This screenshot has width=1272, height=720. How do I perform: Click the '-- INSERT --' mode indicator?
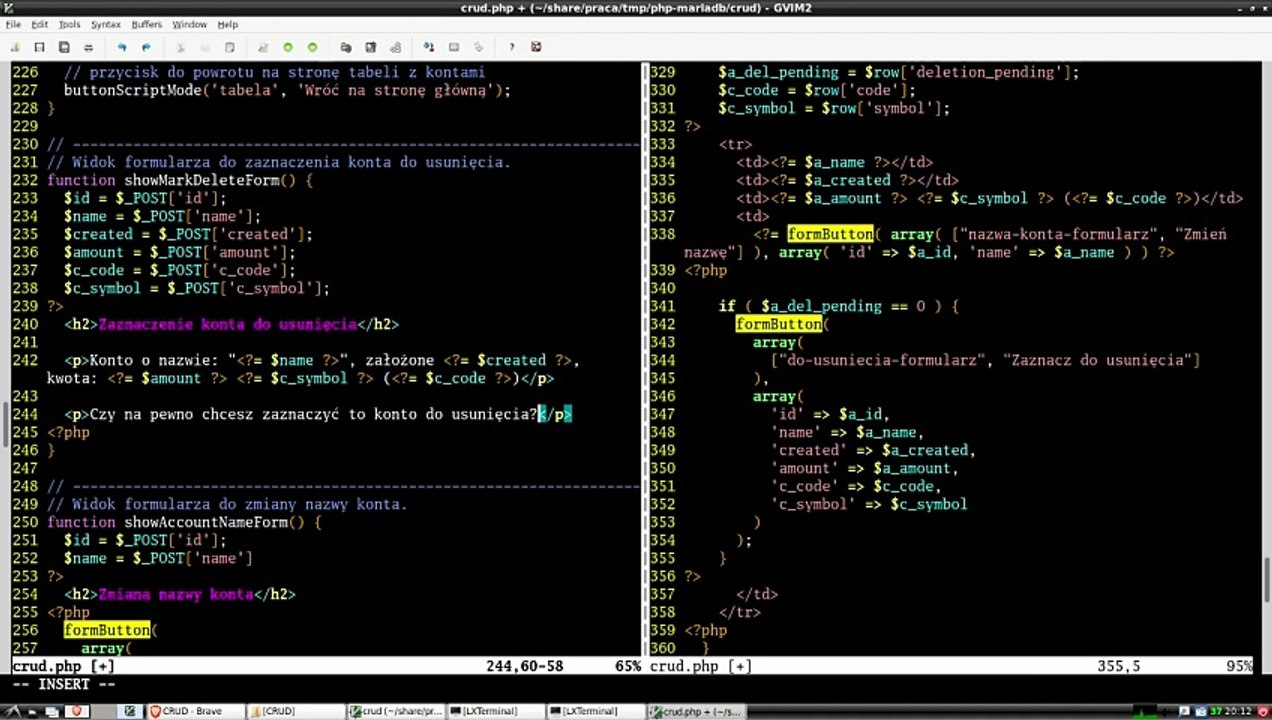(64, 684)
